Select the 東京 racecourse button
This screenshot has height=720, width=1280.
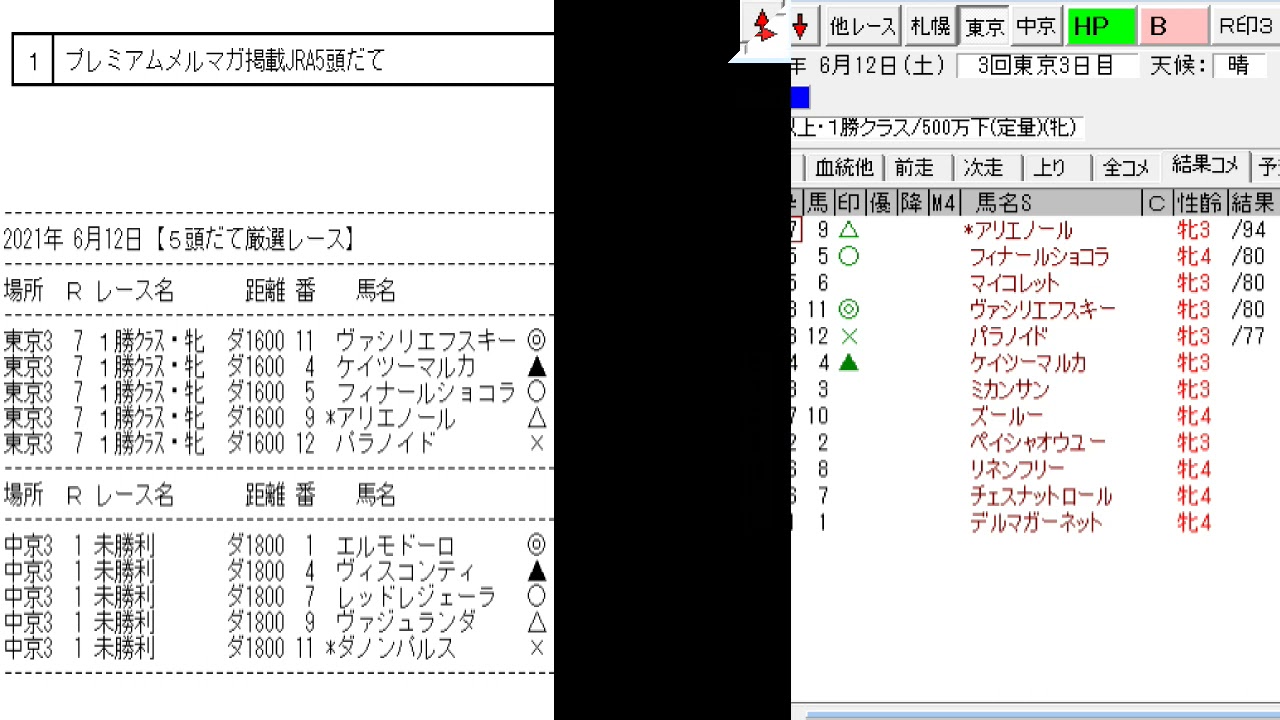pos(985,27)
